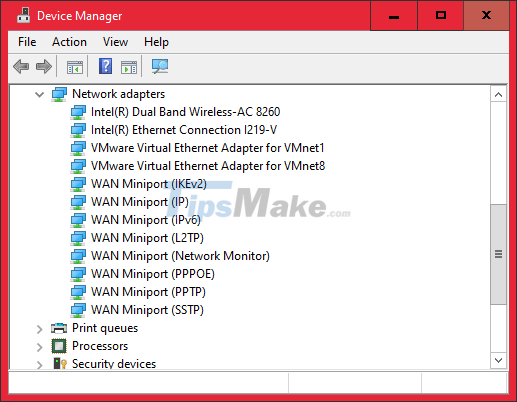517x402 pixels.
Task: Click the scrollbar down arrow
Action: tap(498, 360)
